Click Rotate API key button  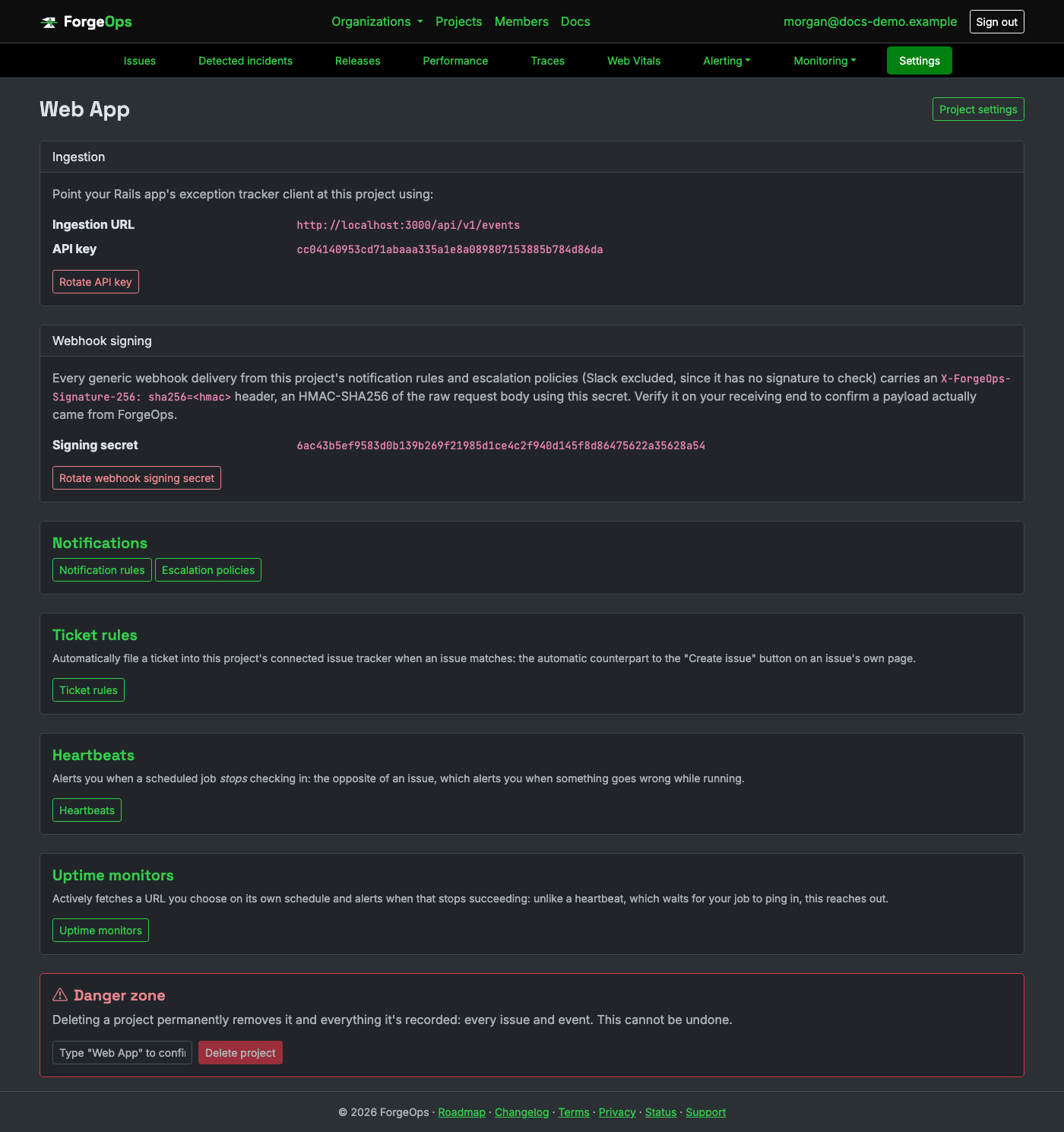tap(96, 282)
